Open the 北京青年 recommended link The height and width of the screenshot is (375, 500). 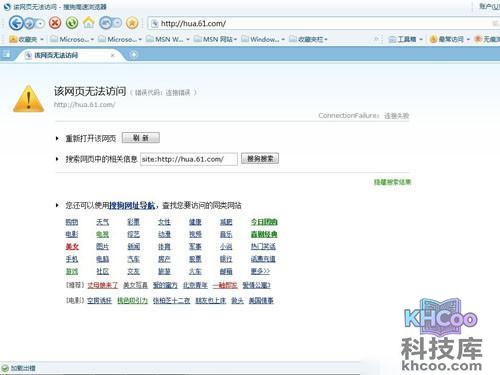coord(195,285)
